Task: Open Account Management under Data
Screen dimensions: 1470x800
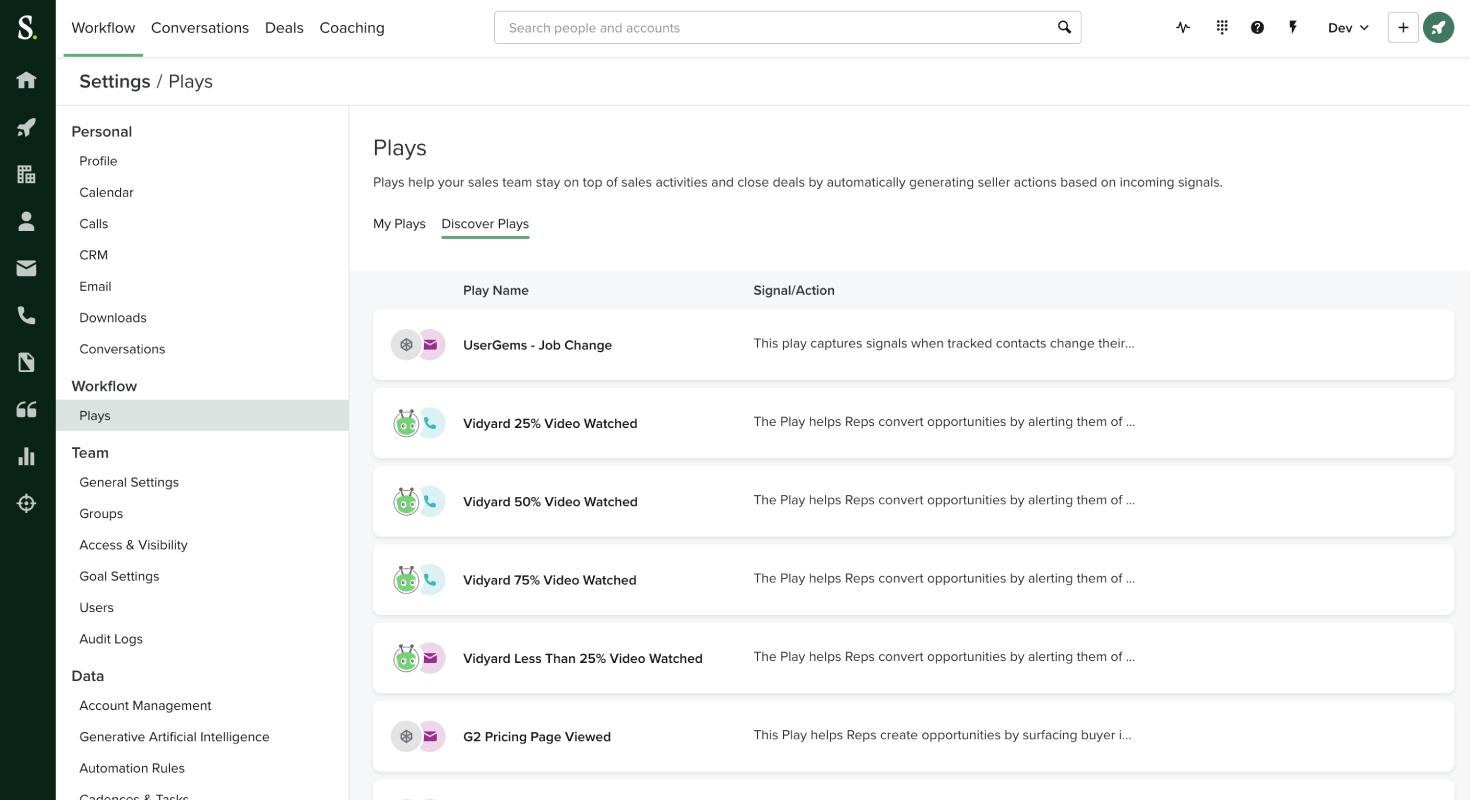Action: pyautogui.click(x=145, y=706)
